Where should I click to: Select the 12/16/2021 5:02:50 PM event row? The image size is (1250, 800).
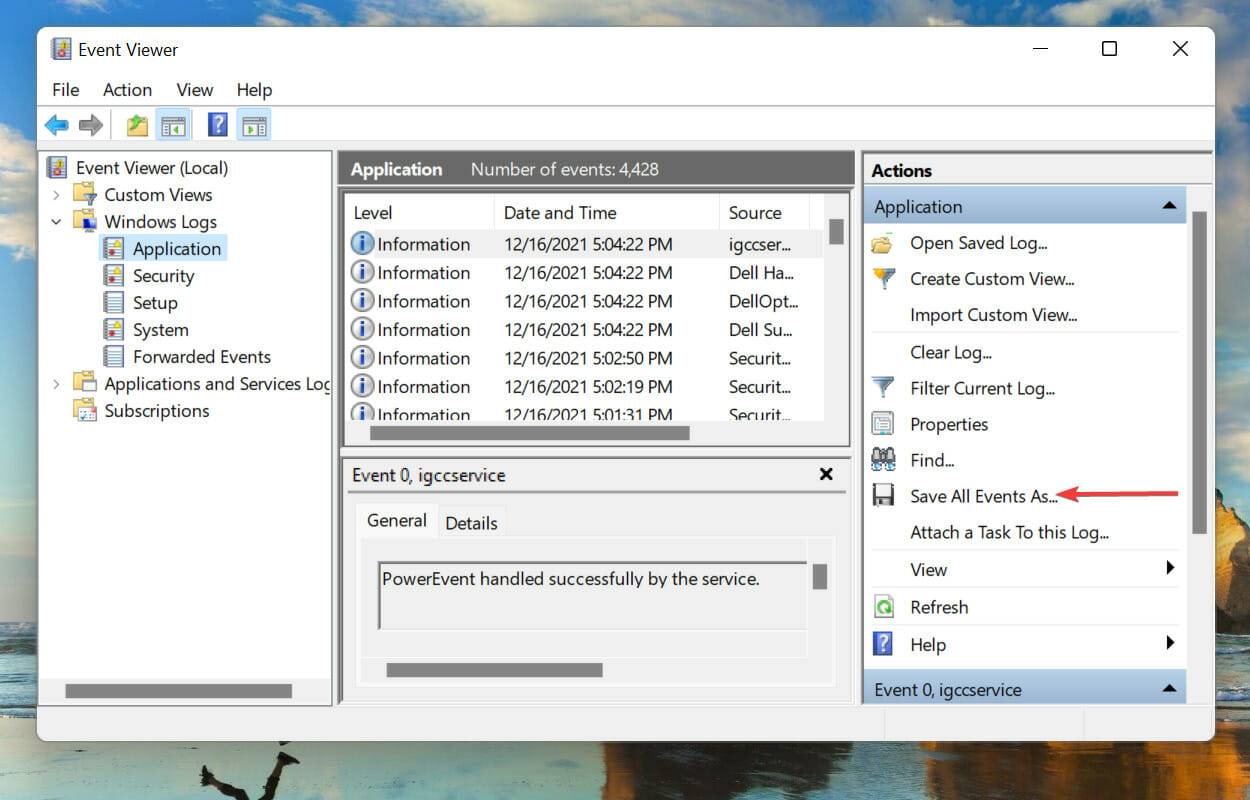pyautogui.click(x=584, y=358)
